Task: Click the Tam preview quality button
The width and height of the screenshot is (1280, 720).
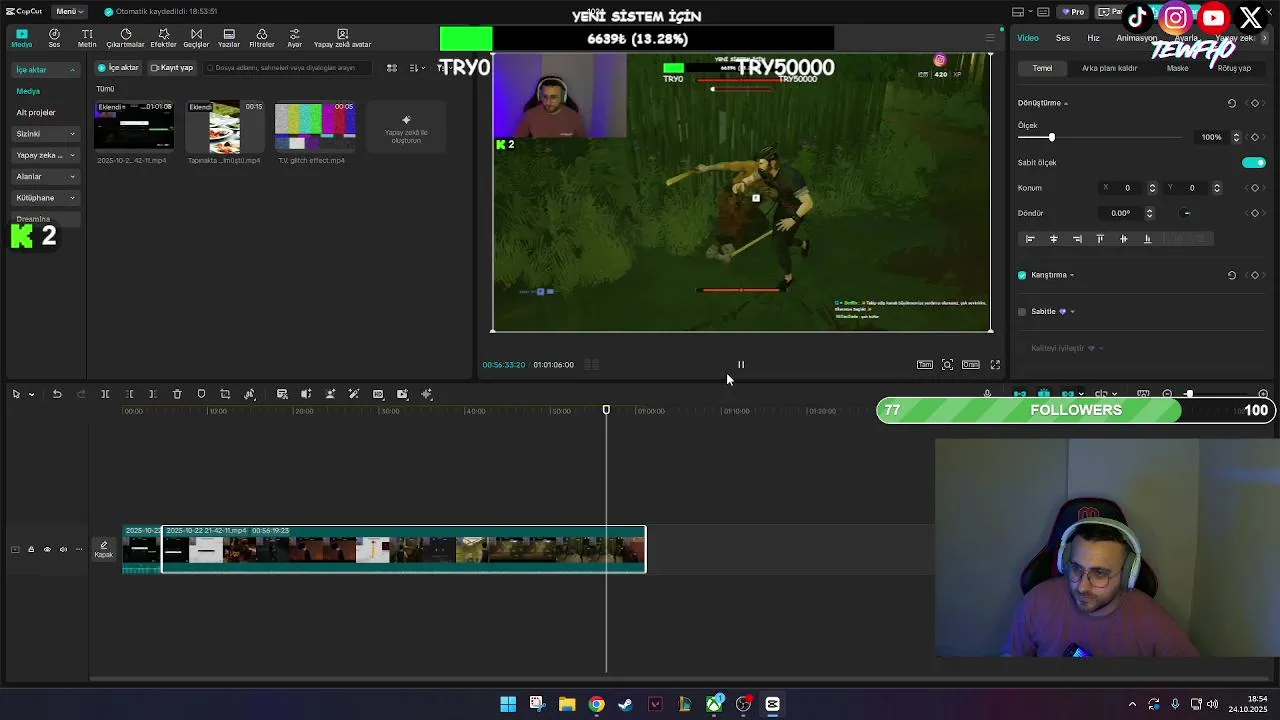Action: [925, 365]
